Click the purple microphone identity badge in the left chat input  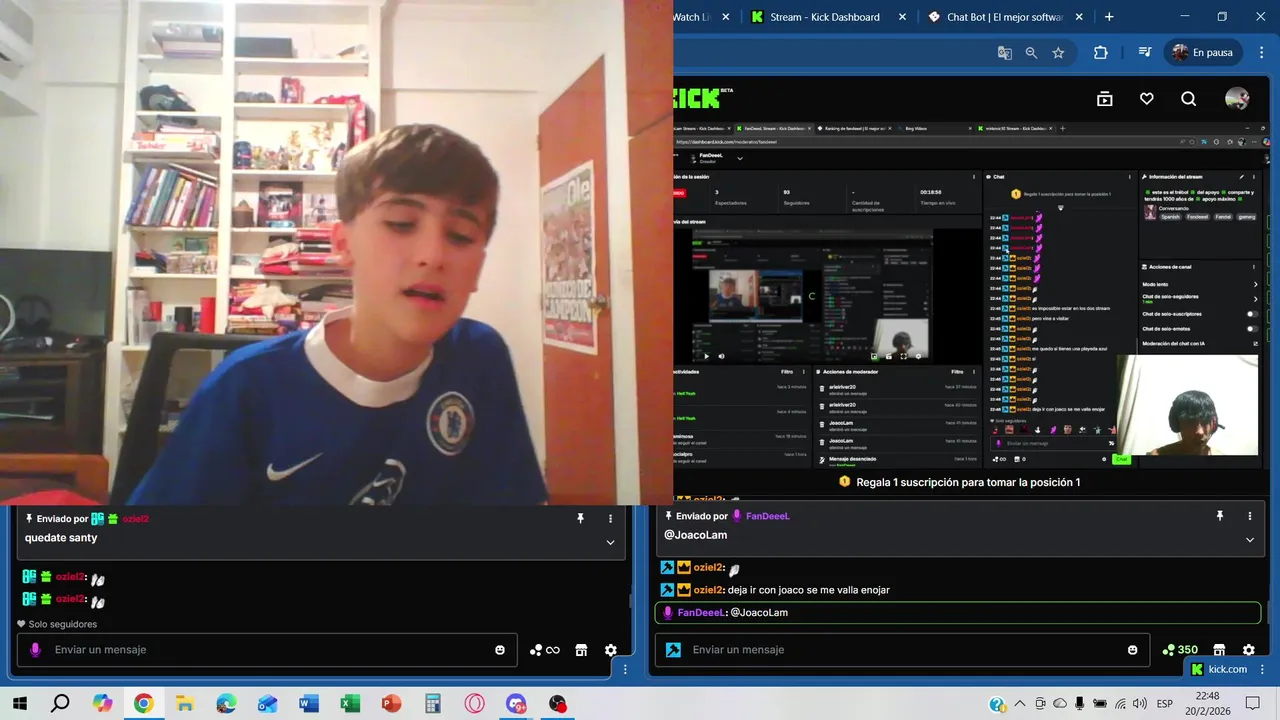[36, 650]
